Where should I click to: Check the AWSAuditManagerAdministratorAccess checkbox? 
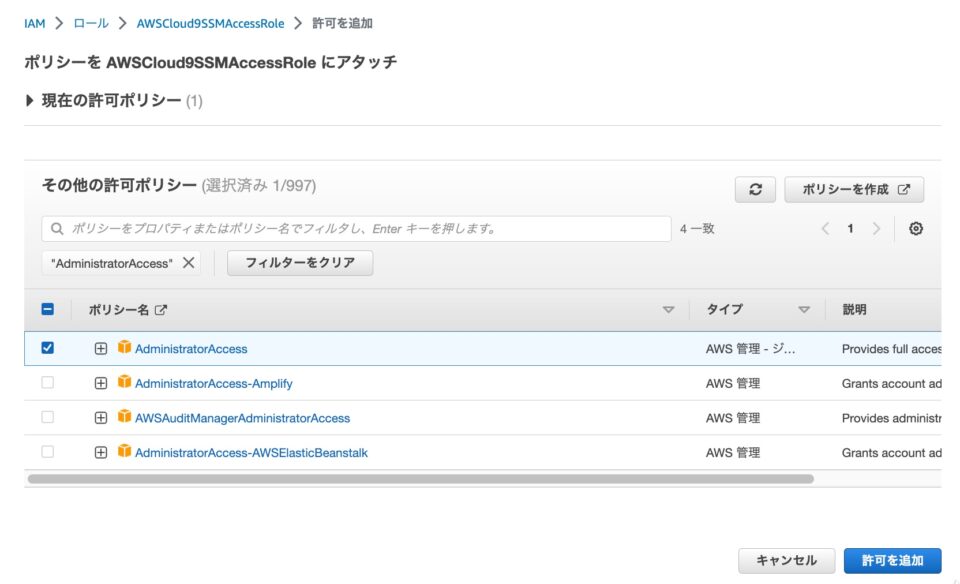tap(47, 417)
